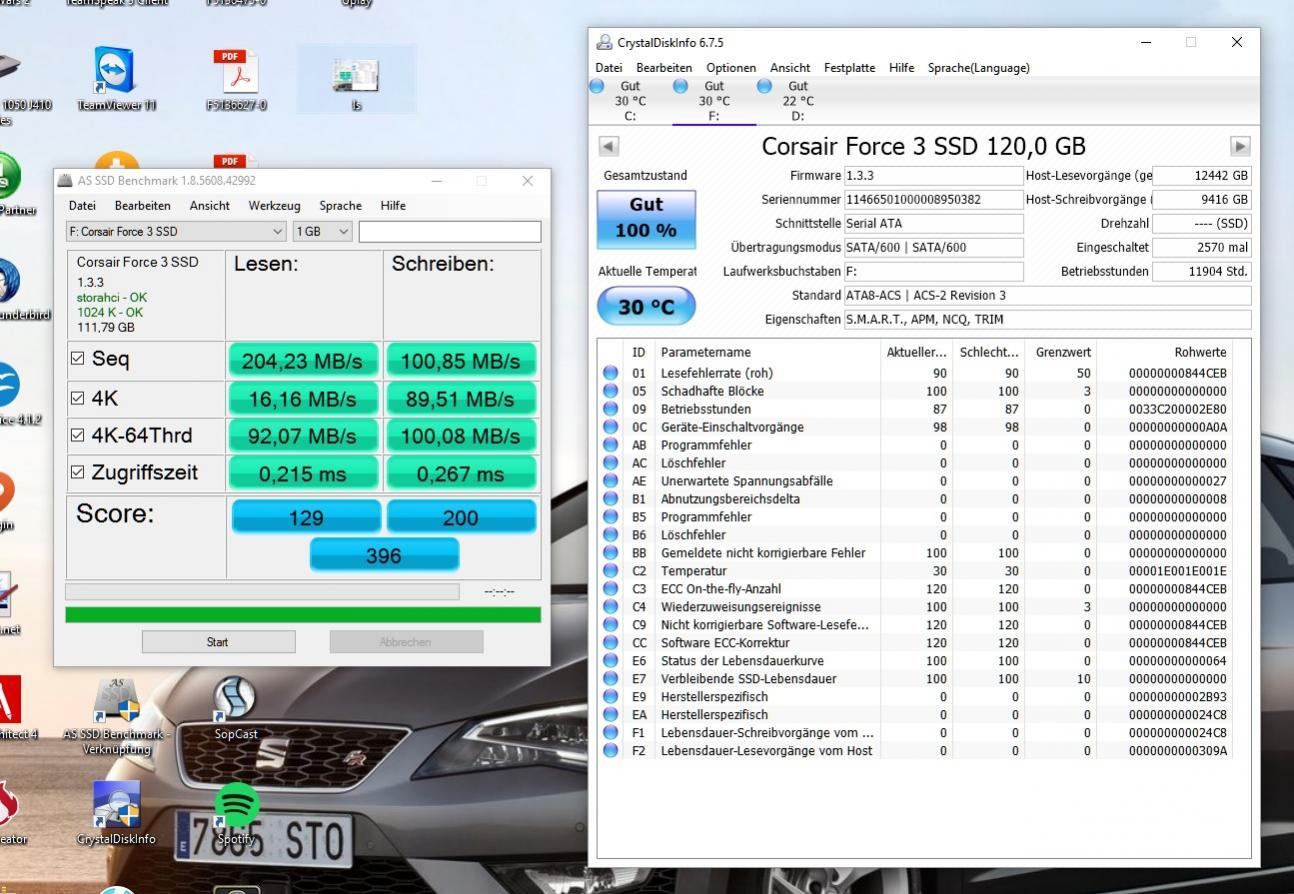This screenshot has width=1294, height=894.
Task: Click the green benchmark progress bar
Action: click(x=303, y=614)
